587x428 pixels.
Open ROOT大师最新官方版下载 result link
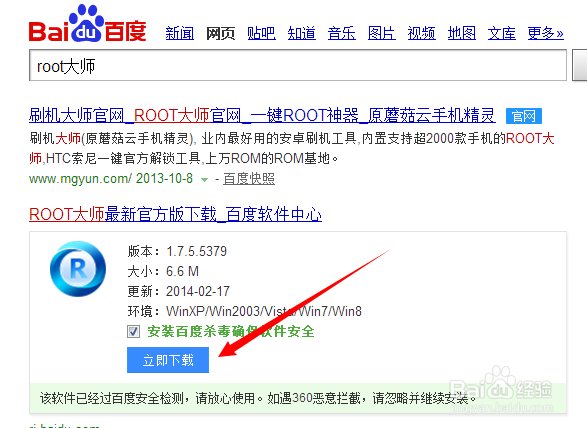coord(175,215)
